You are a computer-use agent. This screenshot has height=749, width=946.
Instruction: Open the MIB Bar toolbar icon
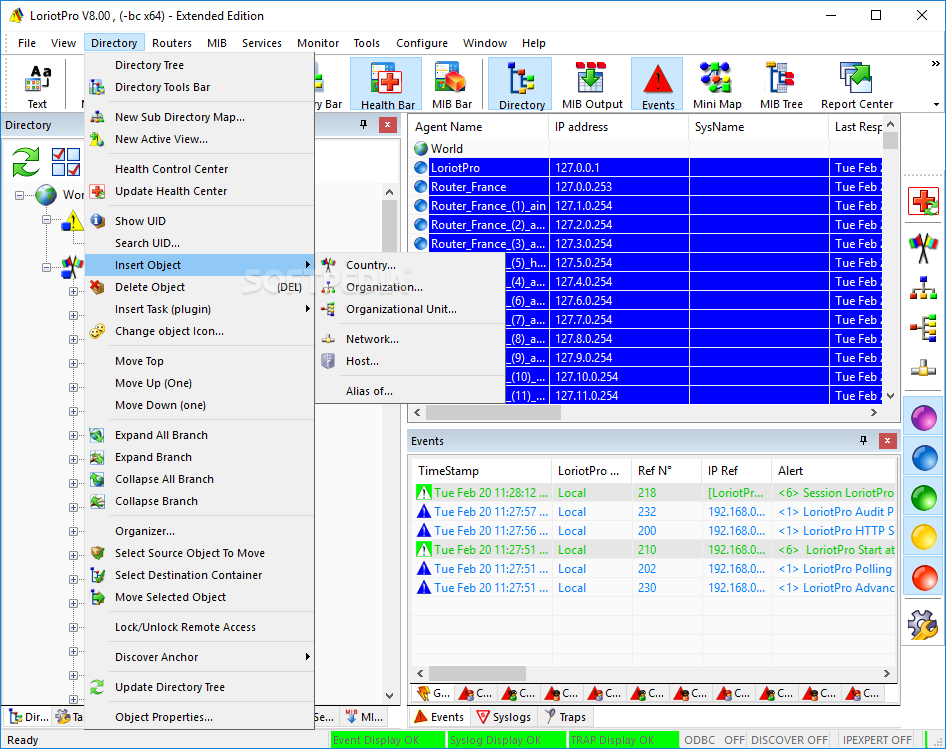pos(451,85)
